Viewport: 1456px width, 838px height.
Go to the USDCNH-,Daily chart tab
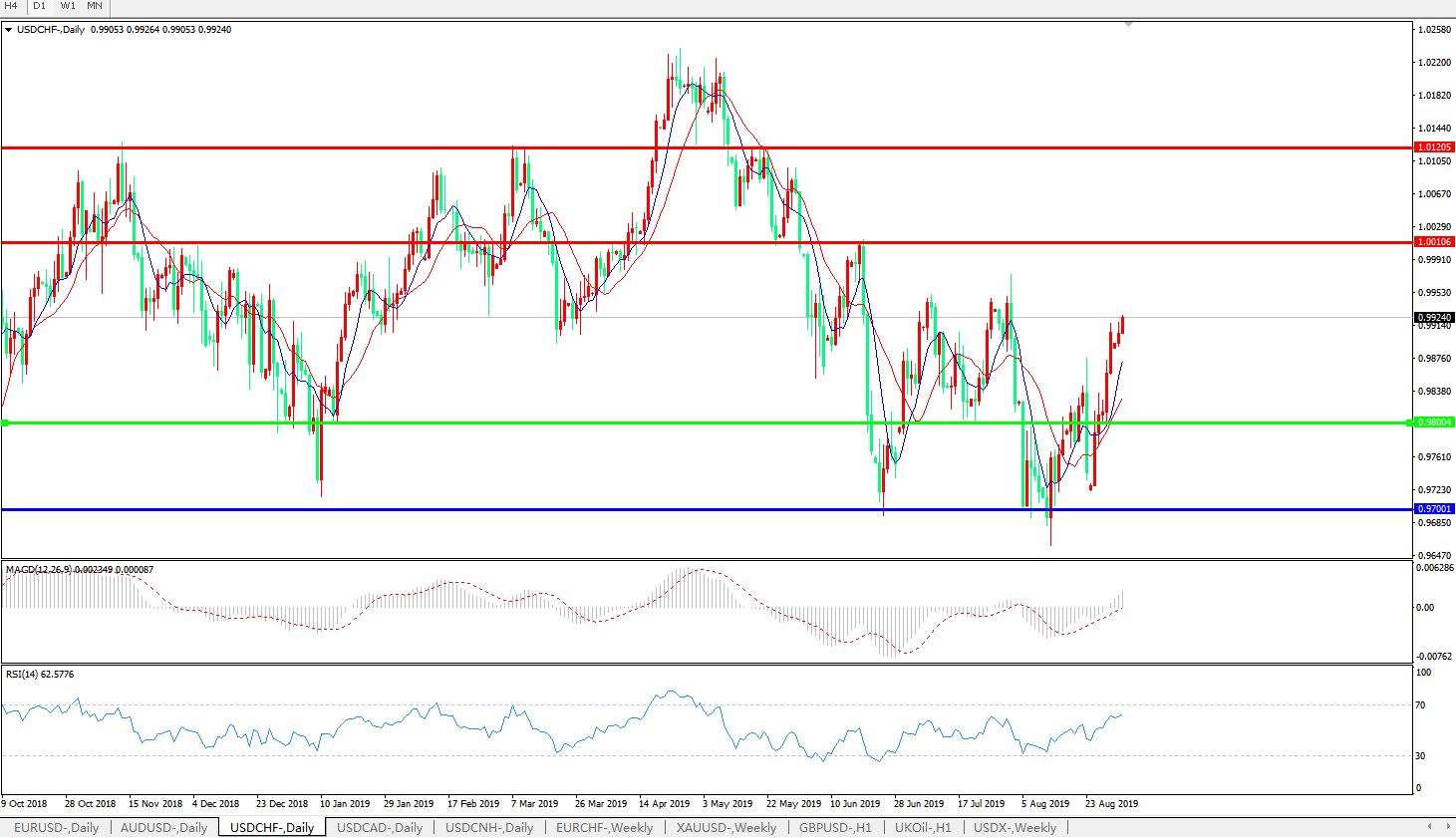coord(488,827)
